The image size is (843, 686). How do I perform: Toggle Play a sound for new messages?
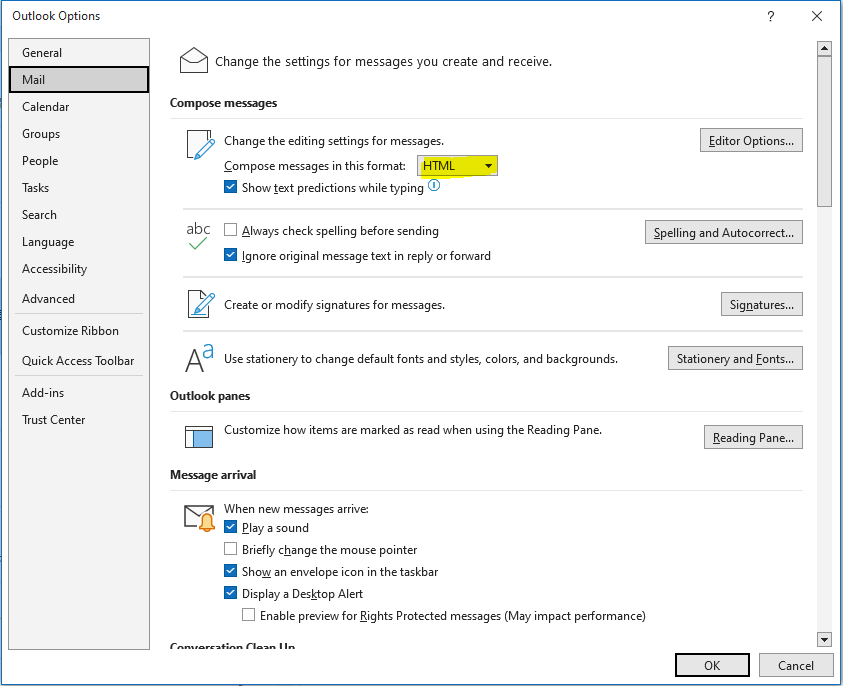pyautogui.click(x=230, y=527)
